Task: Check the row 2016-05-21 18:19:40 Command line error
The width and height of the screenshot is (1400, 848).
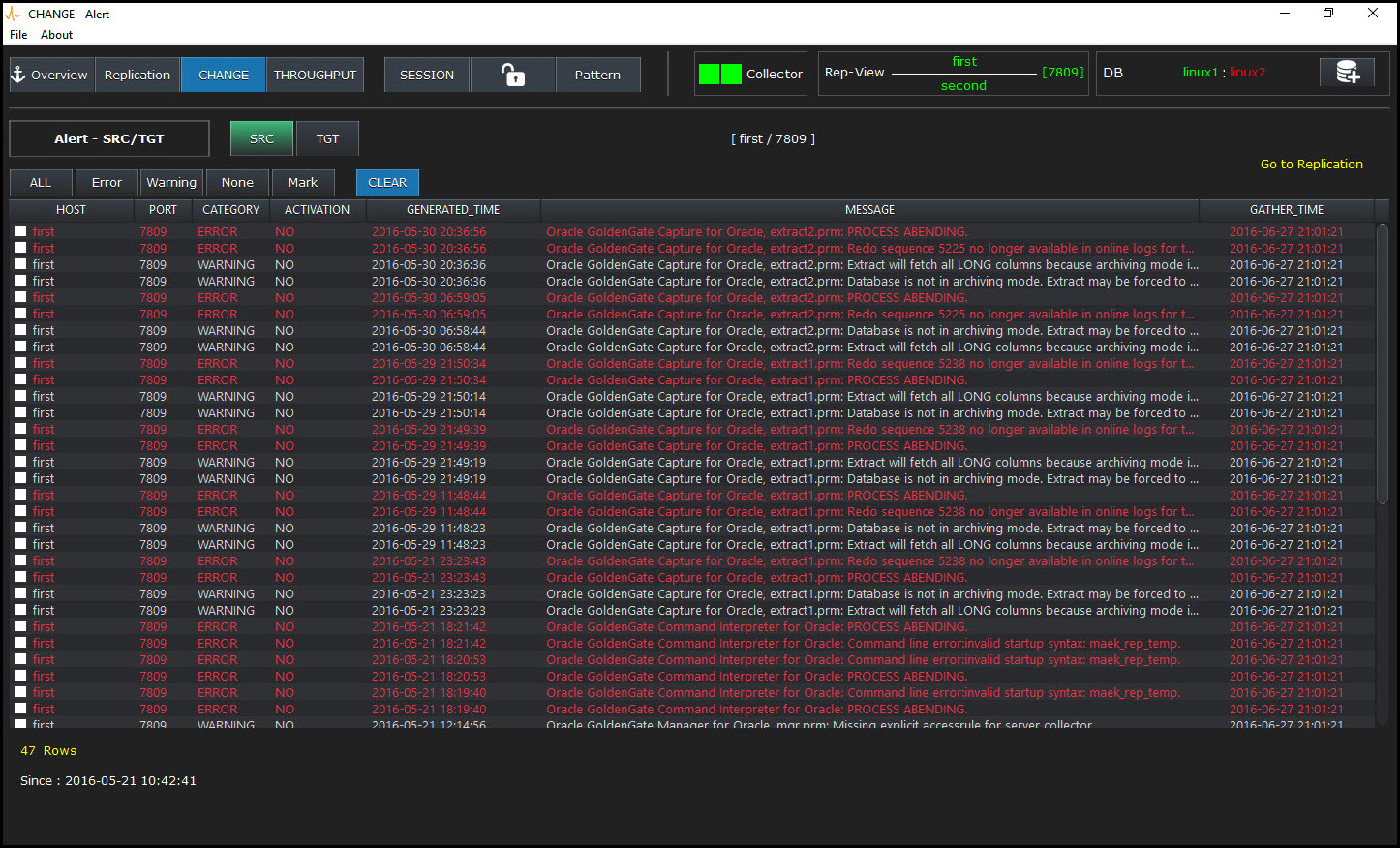Action: point(21,692)
